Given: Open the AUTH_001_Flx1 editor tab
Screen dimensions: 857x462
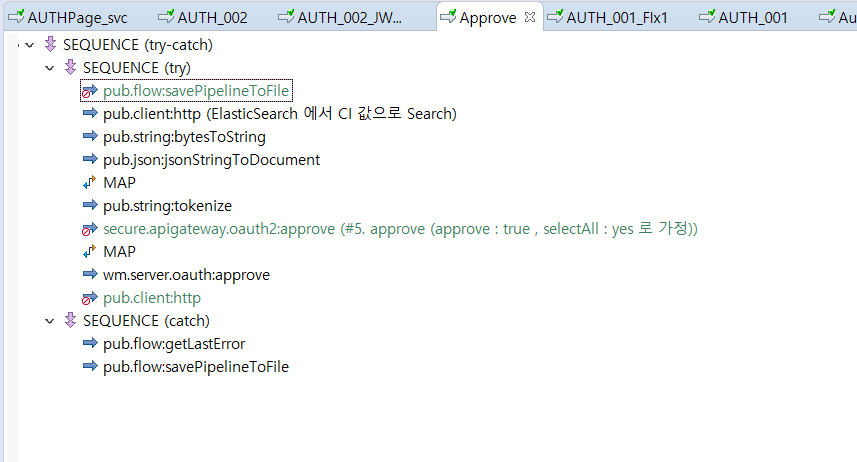Looking at the screenshot, I should (x=616, y=17).
